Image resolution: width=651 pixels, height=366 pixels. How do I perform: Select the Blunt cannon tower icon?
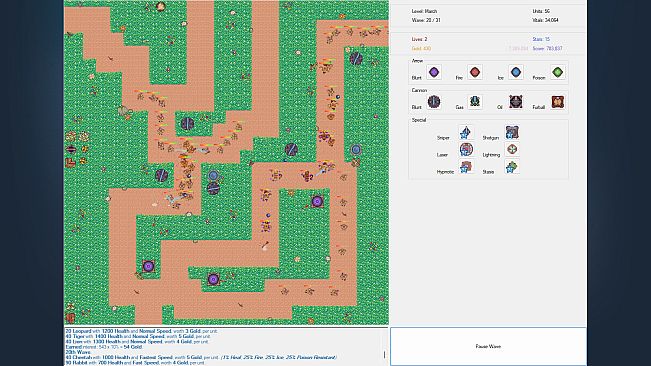(433, 102)
